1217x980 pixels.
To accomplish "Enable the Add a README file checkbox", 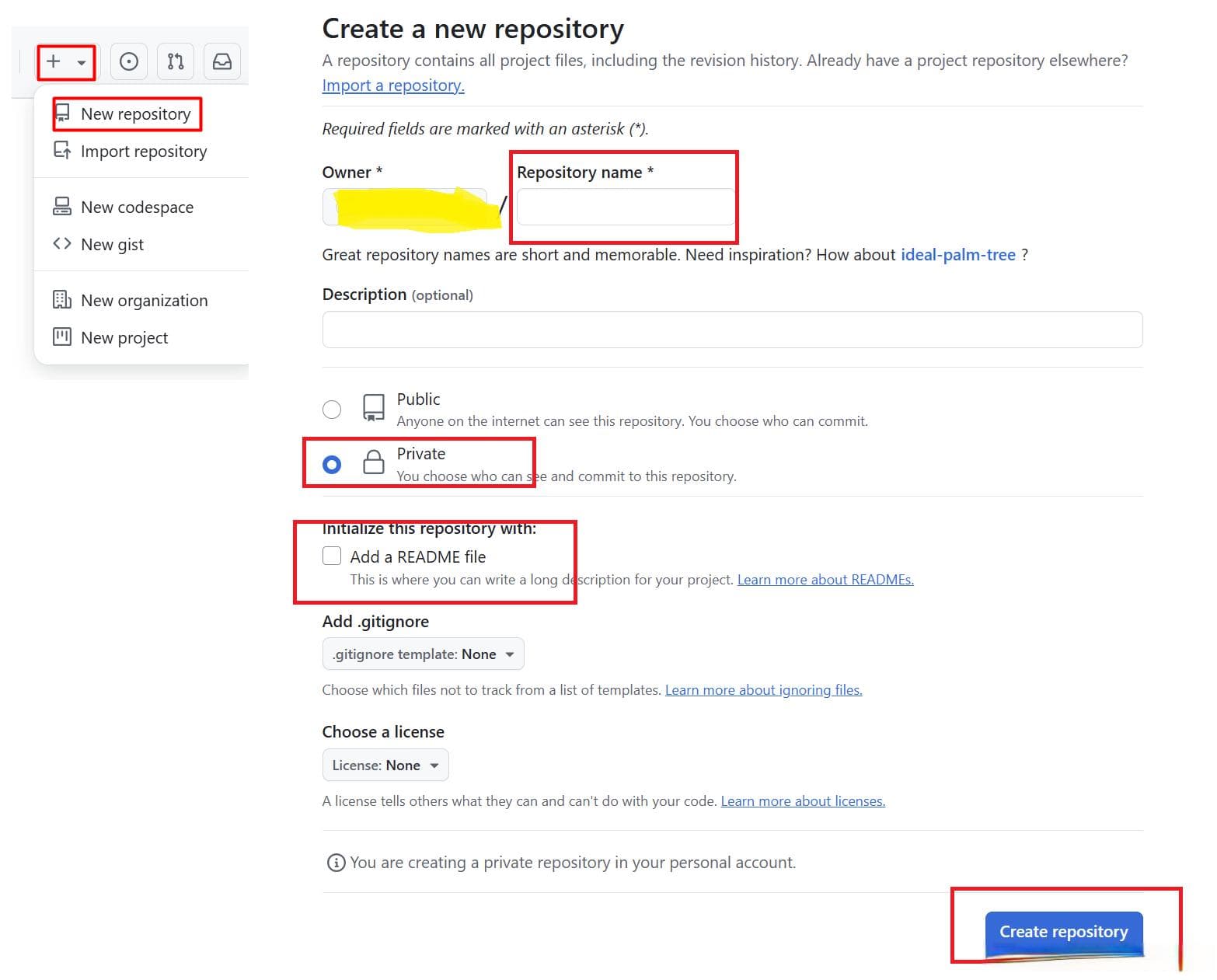I will 332,556.
